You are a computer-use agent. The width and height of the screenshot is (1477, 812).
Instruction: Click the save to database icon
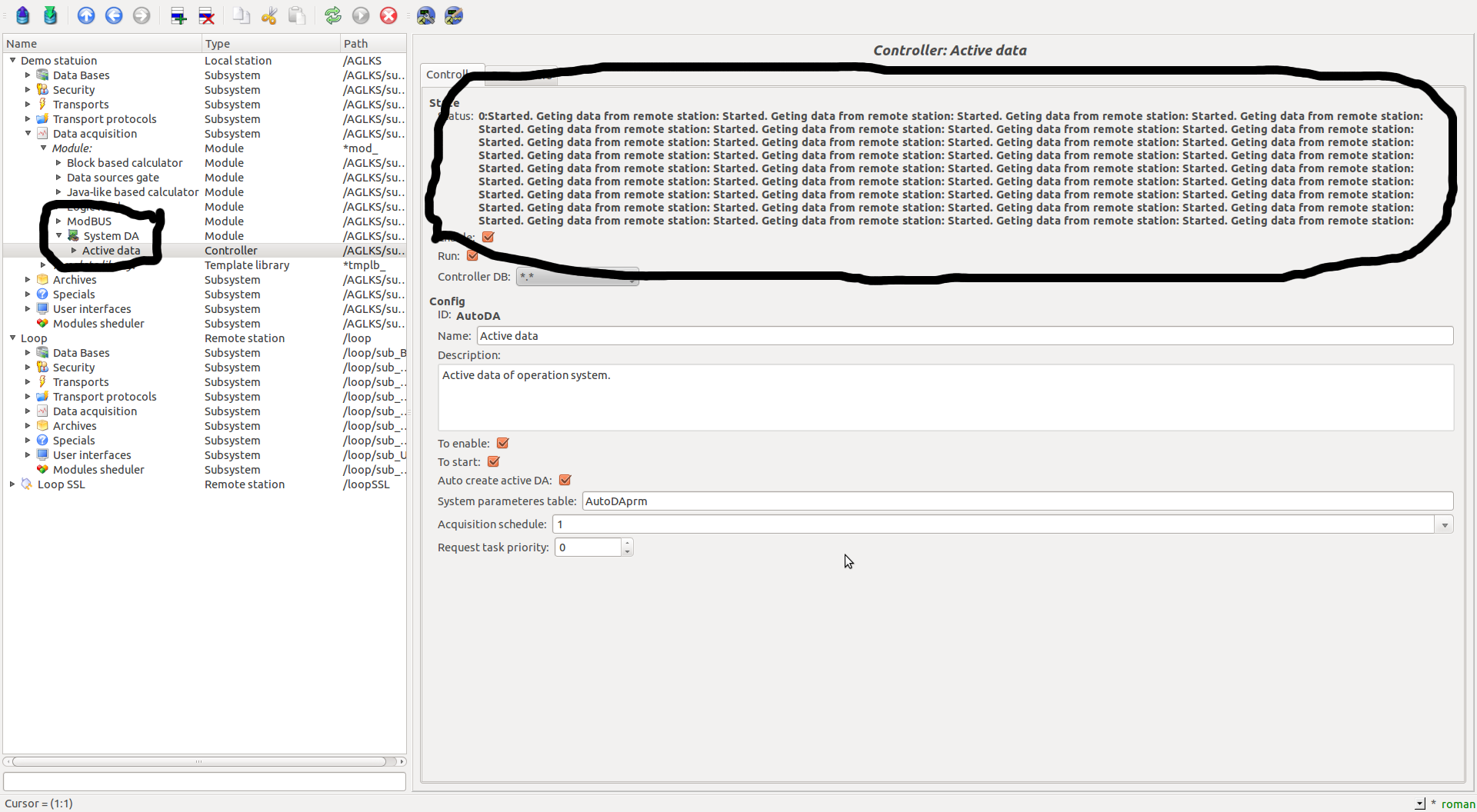[x=51, y=15]
